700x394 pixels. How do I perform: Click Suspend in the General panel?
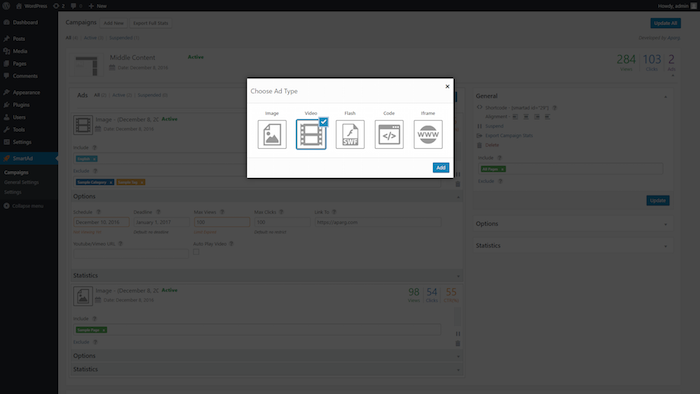pyautogui.click(x=494, y=126)
